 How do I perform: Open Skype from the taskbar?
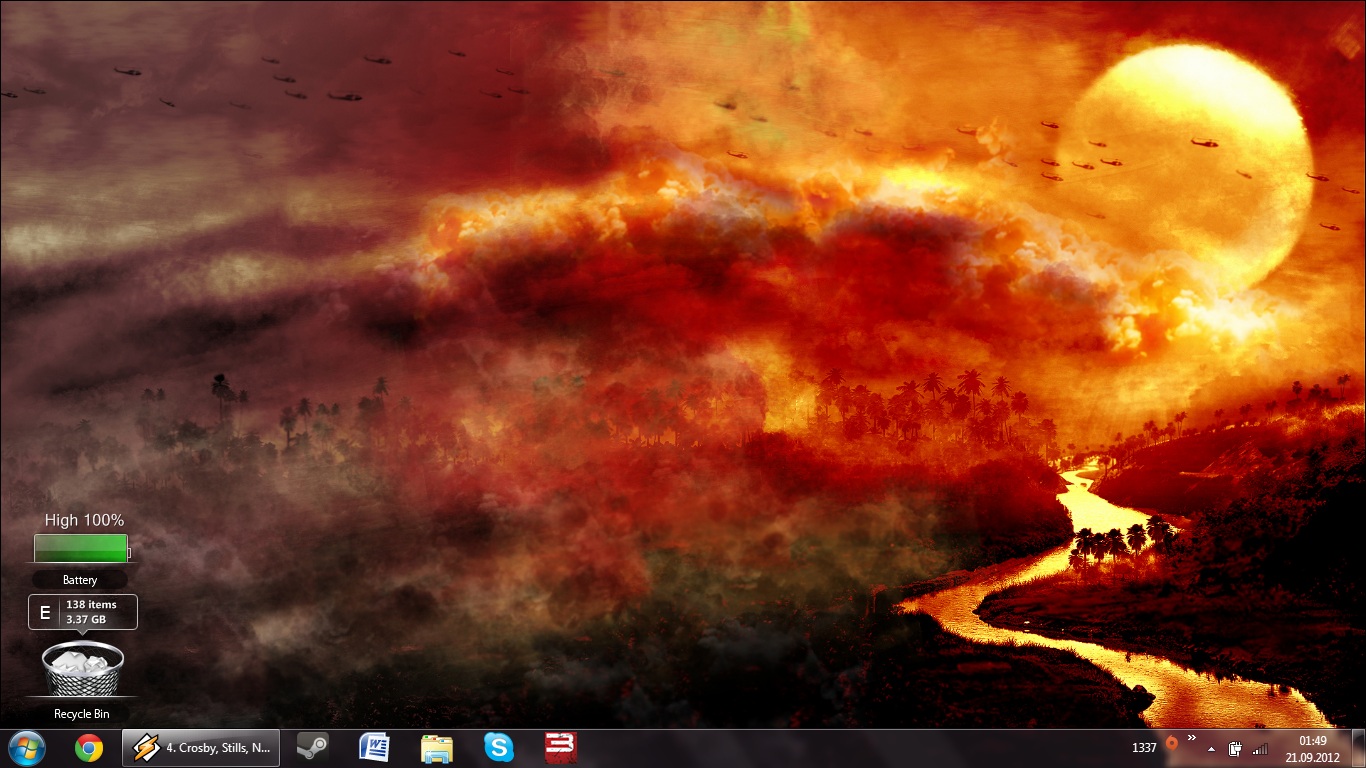click(498, 748)
